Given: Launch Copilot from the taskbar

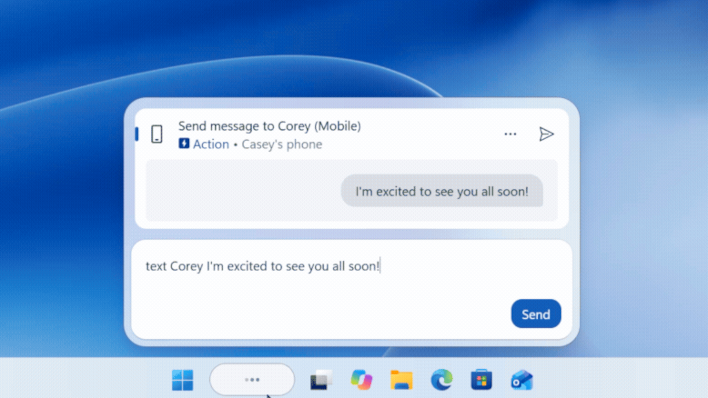Looking at the screenshot, I should tap(362, 380).
